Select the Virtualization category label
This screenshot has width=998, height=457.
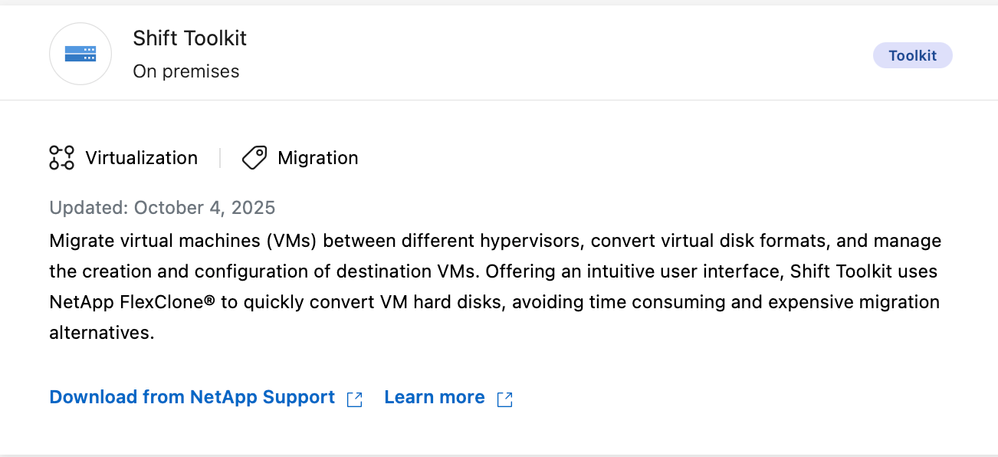(x=141, y=158)
